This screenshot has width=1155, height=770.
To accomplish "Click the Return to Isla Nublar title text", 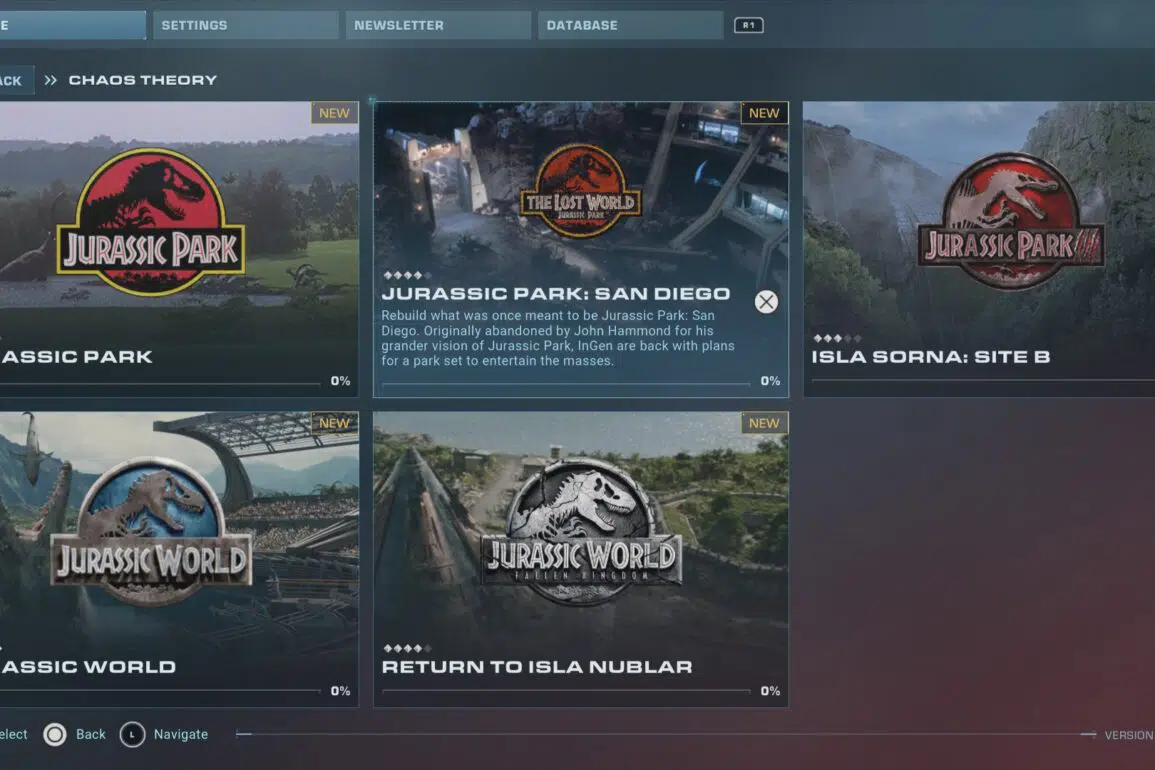I will point(537,667).
